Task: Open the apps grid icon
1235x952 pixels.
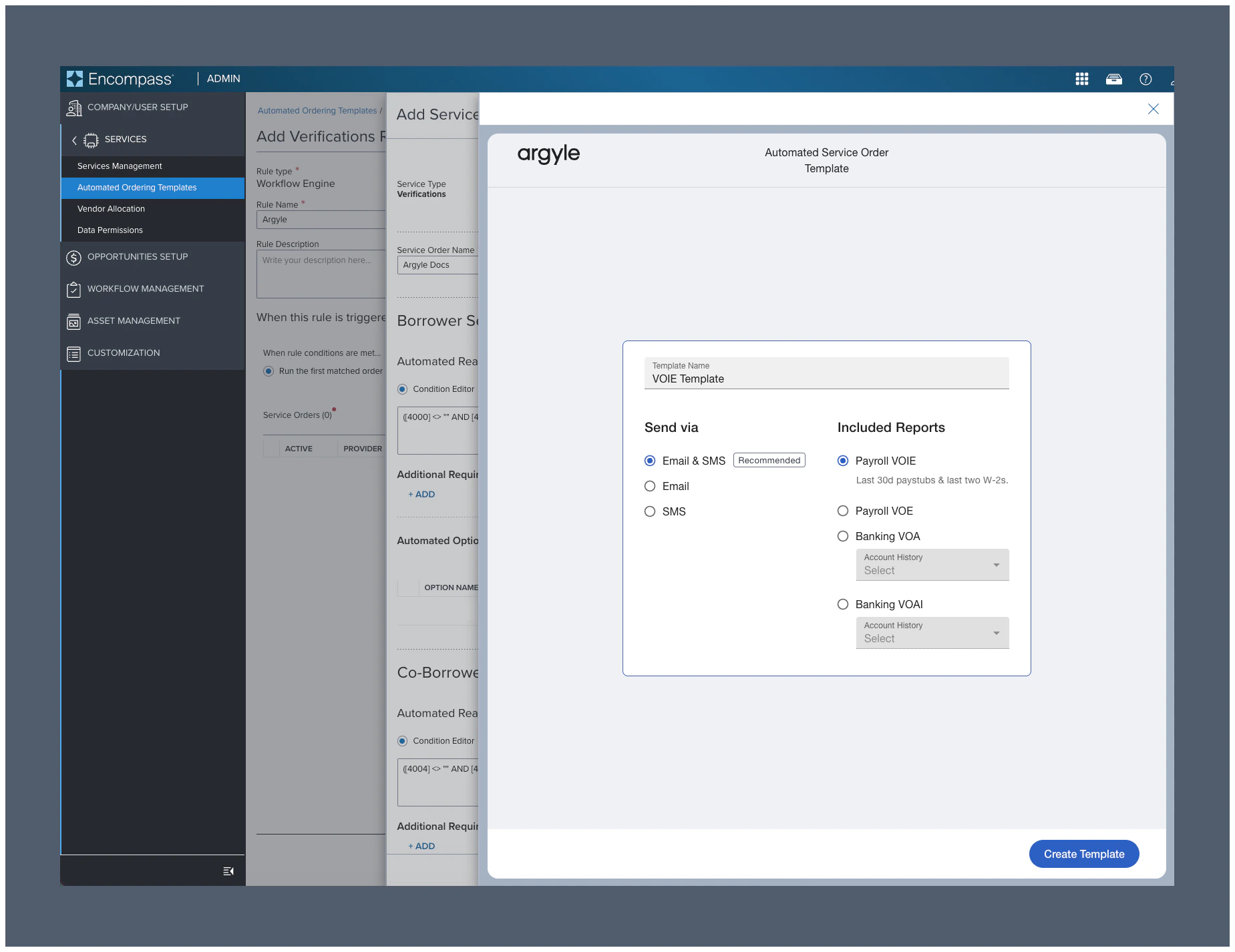Action: [1082, 79]
